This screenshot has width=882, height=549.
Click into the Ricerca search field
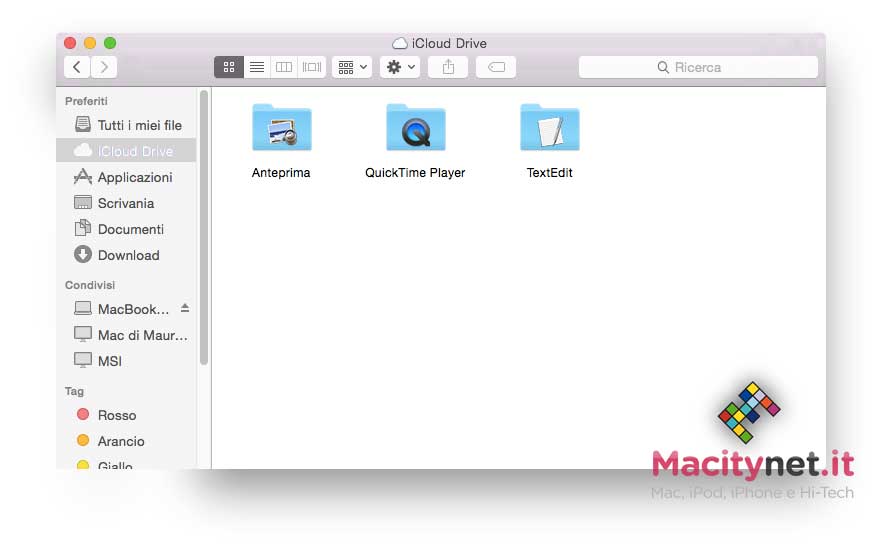coord(698,67)
